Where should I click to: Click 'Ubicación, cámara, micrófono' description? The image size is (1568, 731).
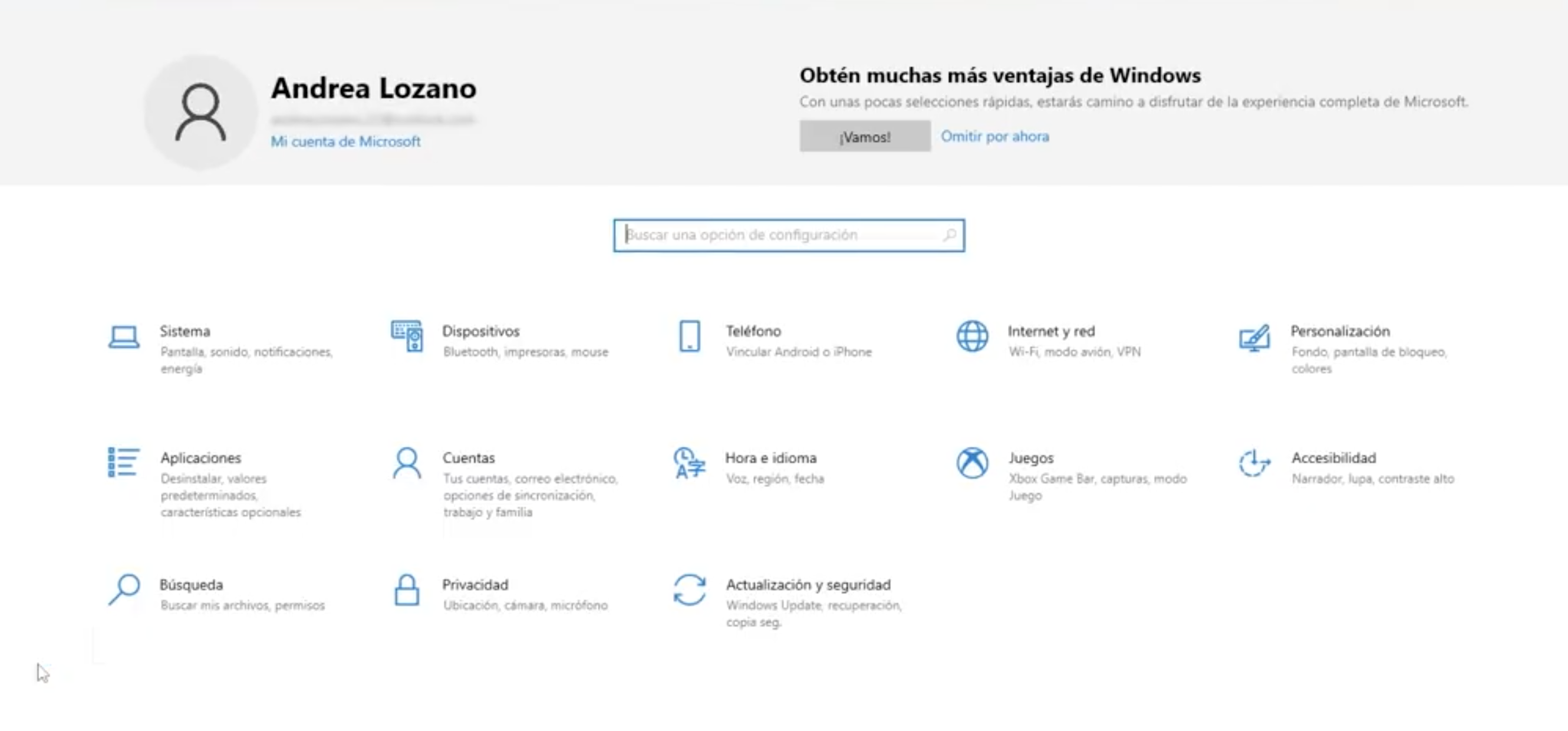(525, 605)
